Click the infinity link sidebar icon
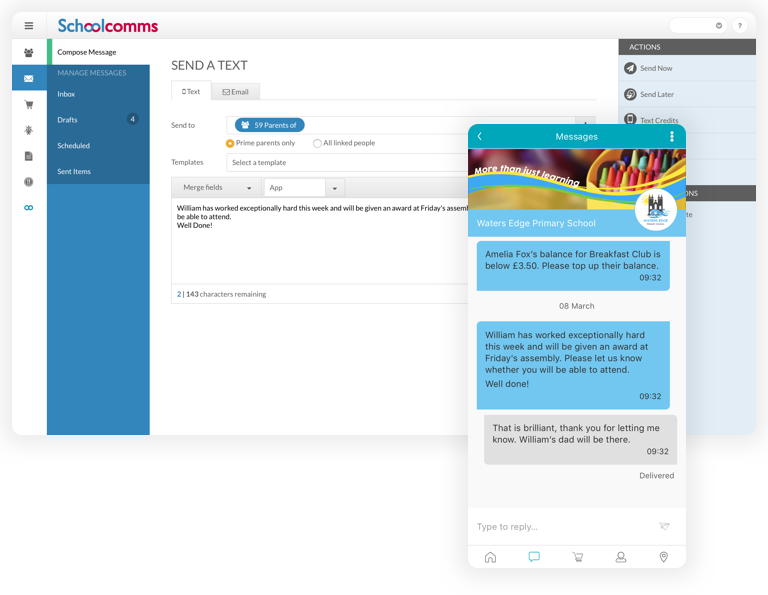This screenshot has width=768, height=595. (29, 208)
